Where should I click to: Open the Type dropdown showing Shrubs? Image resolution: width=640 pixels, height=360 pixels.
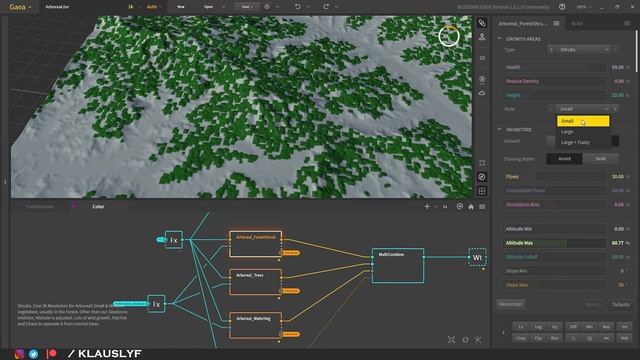584,50
